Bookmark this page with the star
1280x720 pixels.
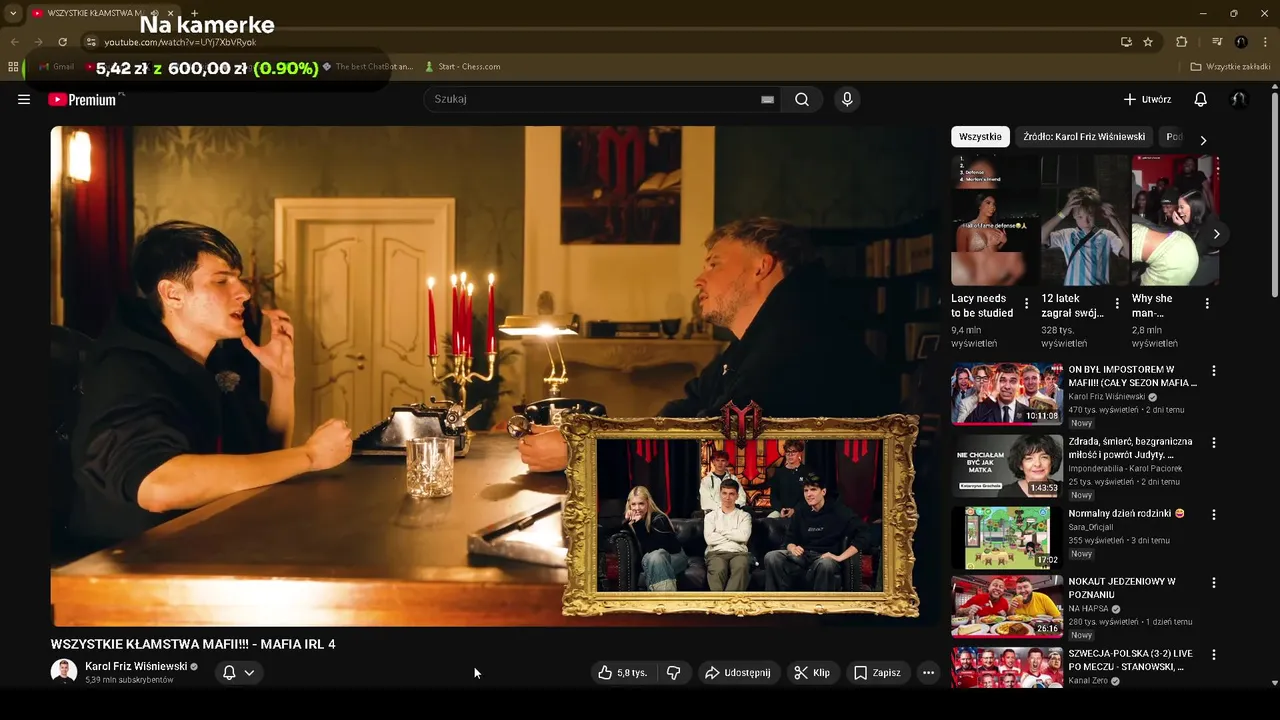coord(1148,42)
